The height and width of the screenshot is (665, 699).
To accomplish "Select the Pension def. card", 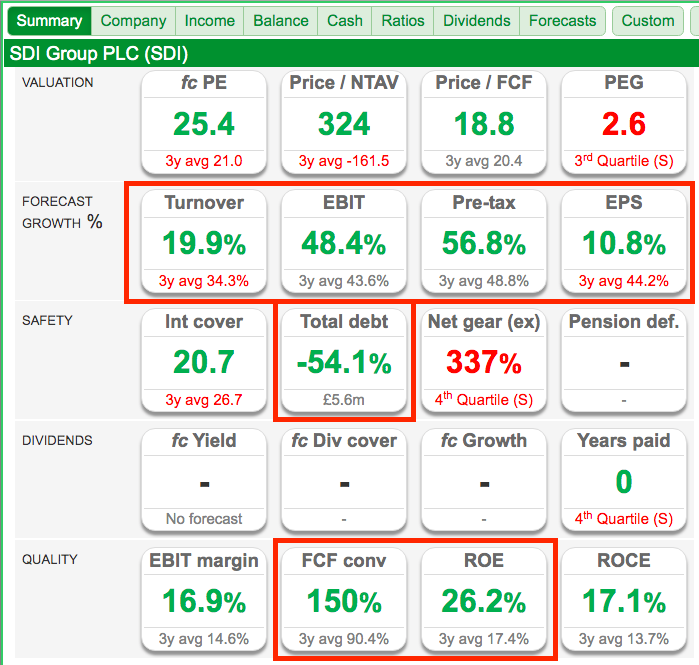I will [x=624, y=361].
